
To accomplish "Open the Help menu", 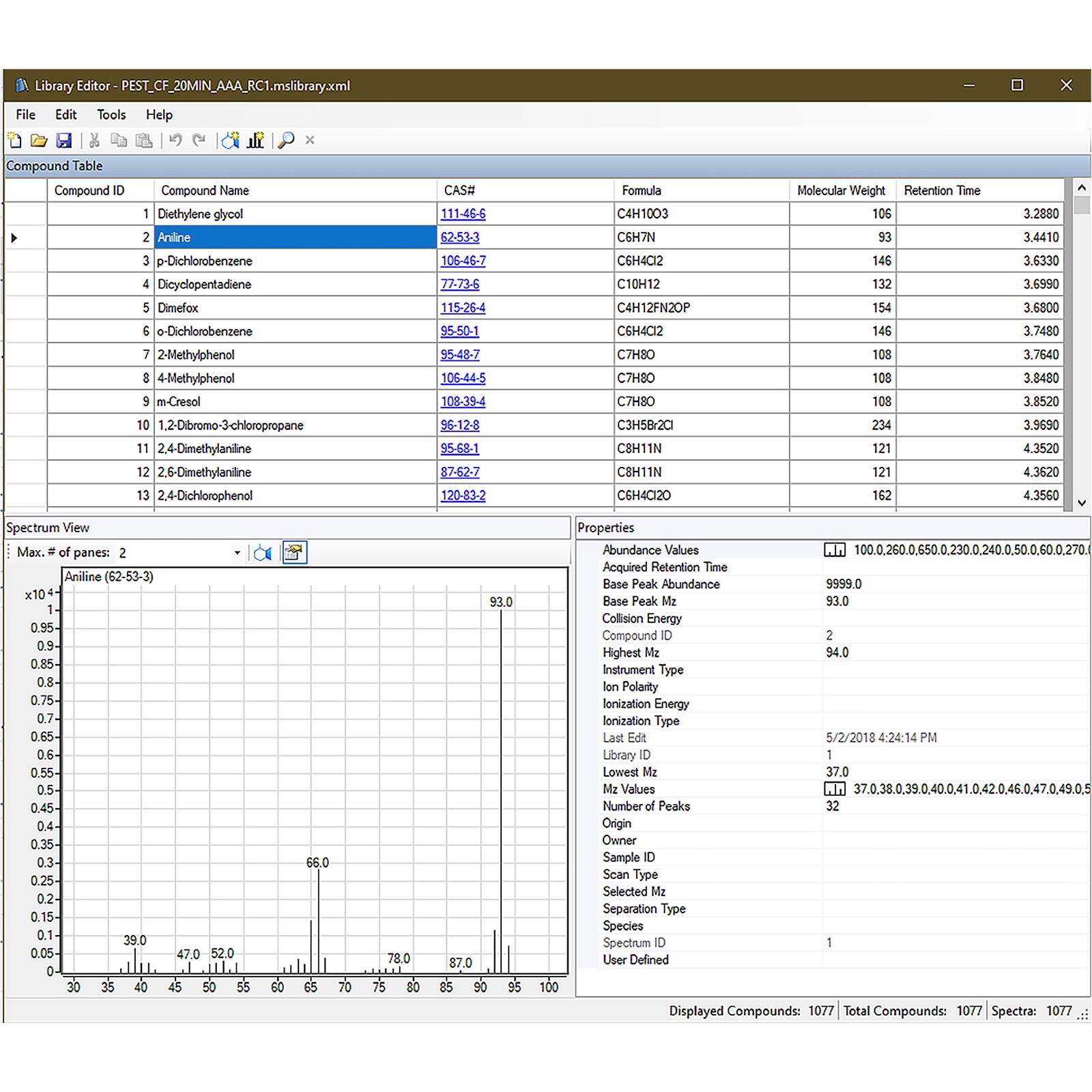I will coord(160,115).
